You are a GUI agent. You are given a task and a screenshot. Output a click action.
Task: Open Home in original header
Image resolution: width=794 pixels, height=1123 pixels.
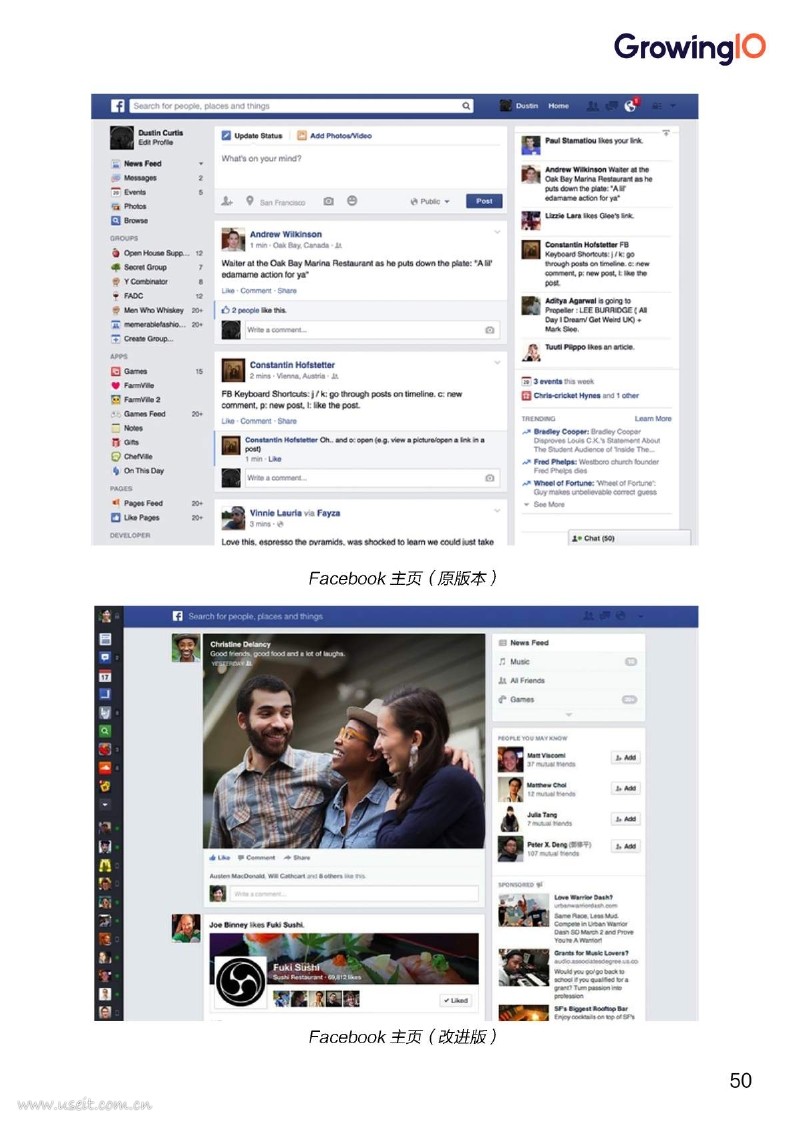[x=558, y=106]
